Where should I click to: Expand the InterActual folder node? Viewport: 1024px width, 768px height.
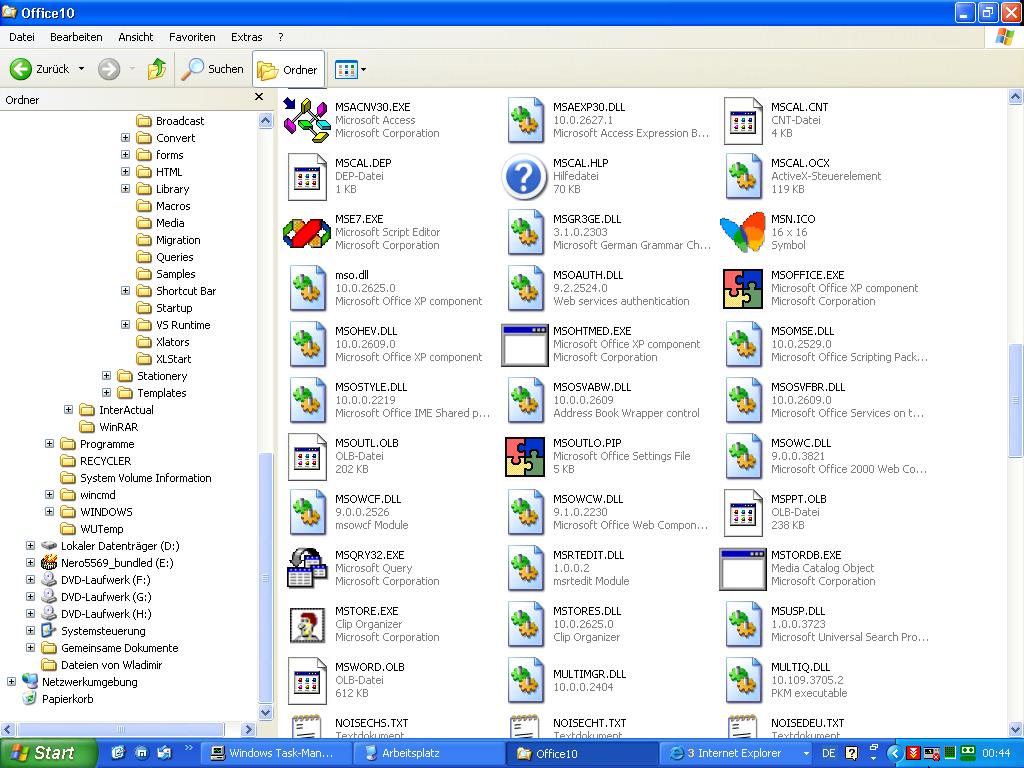(69, 409)
